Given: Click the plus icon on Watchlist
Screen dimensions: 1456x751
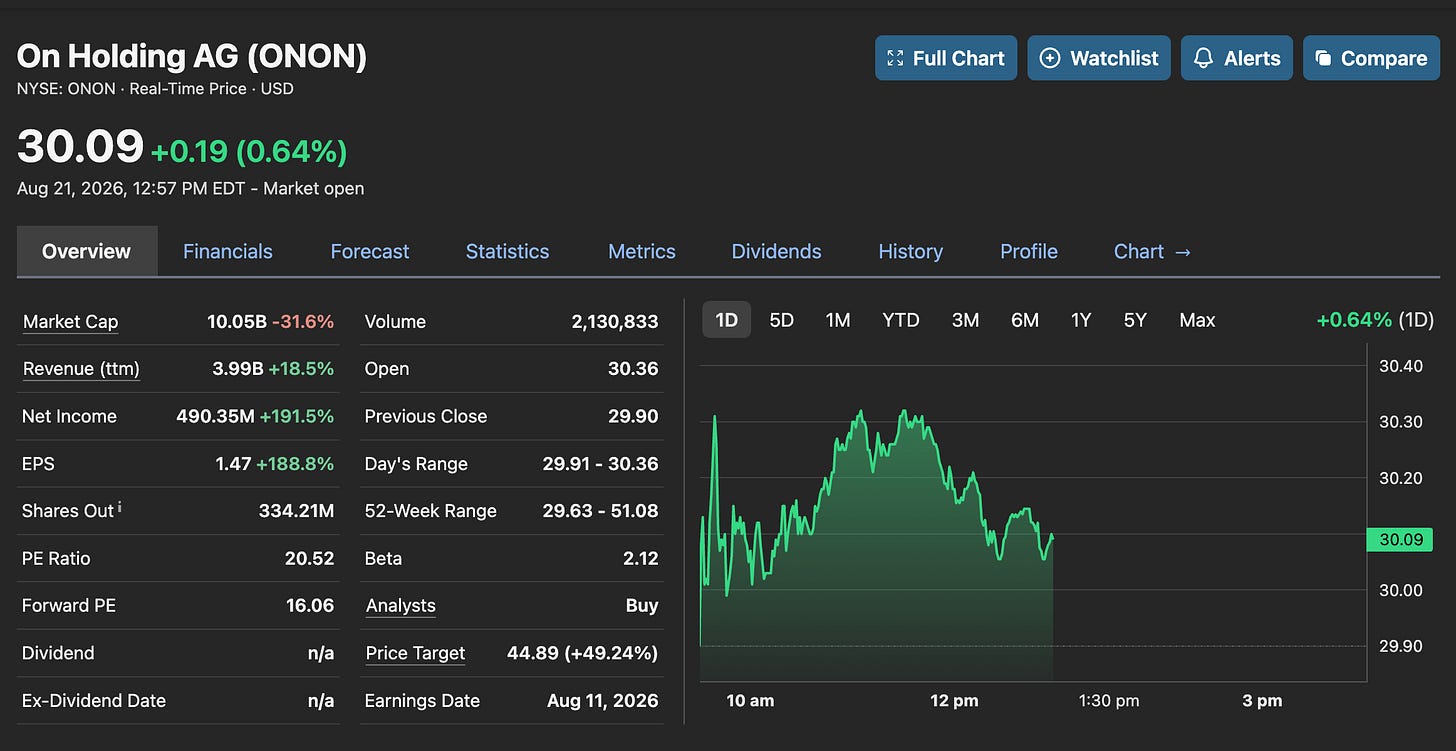Looking at the screenshot, I should pos(1050,58).
